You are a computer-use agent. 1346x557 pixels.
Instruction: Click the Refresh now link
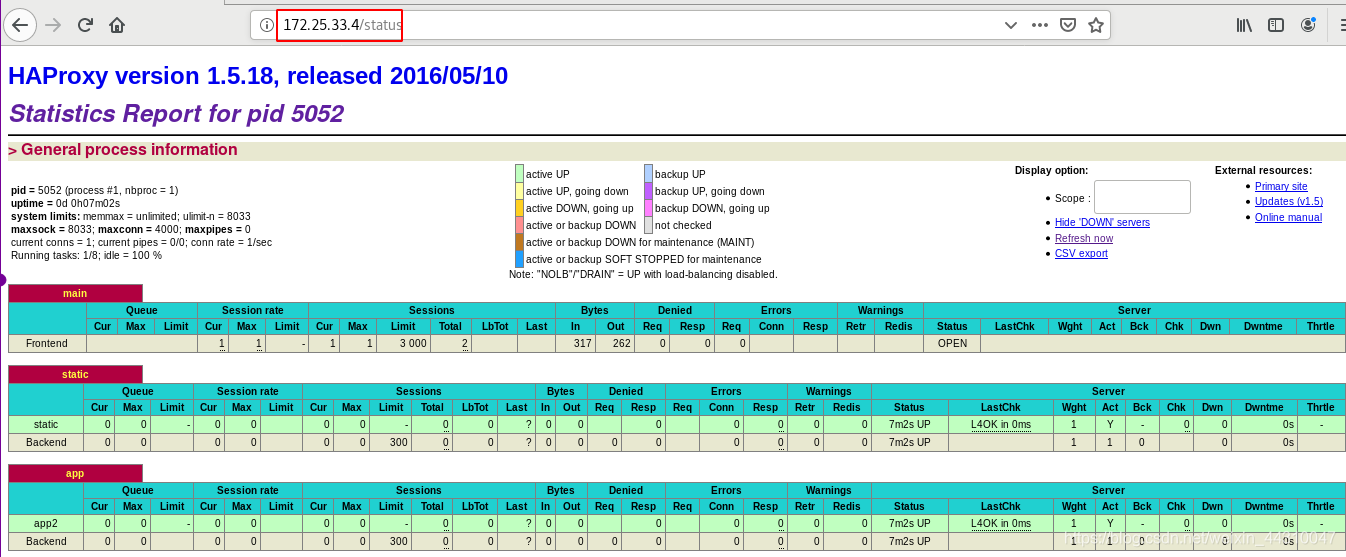click(1084, 238)
